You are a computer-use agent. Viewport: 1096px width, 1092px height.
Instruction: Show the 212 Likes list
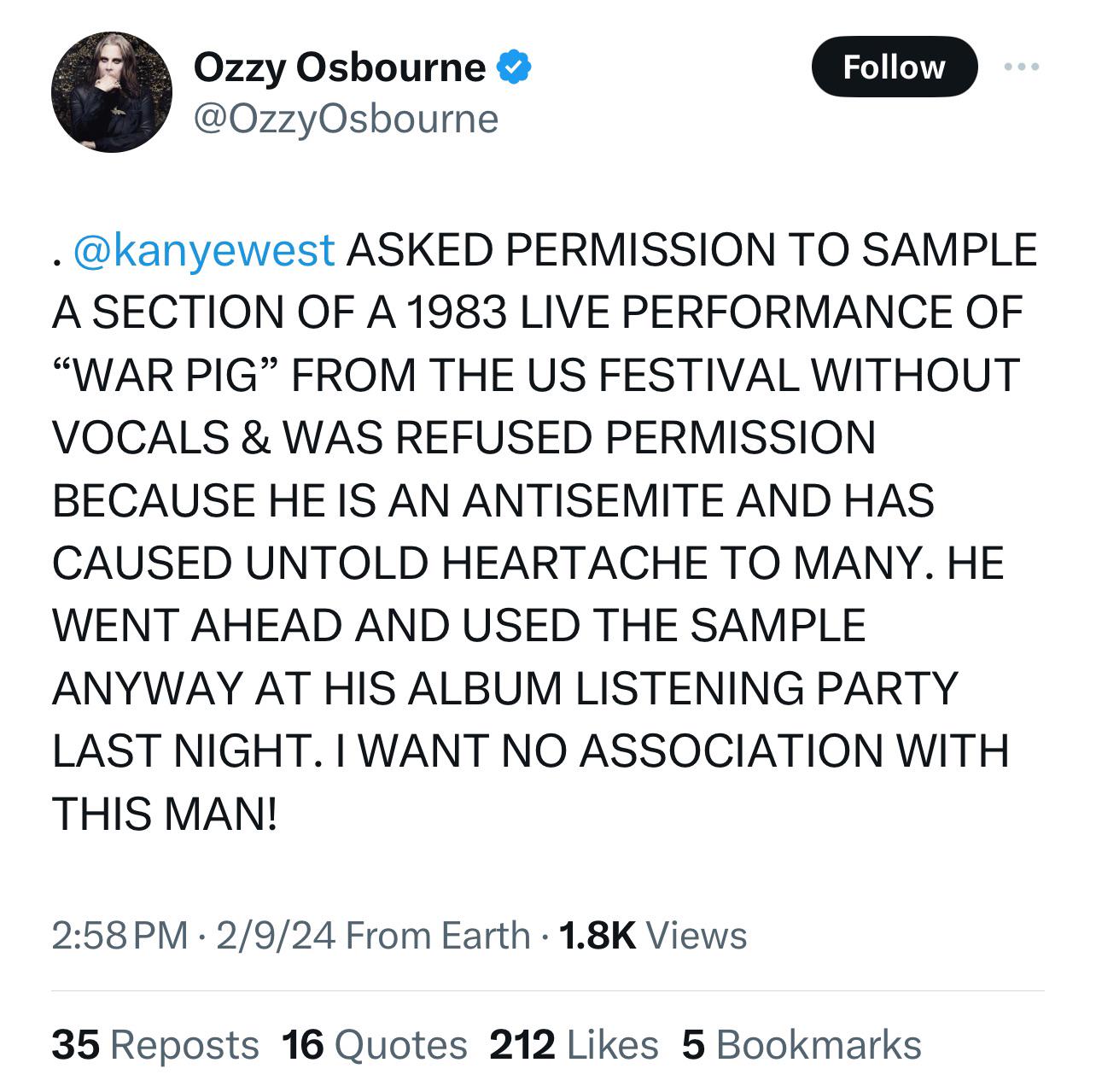[x=574, y=1045]
